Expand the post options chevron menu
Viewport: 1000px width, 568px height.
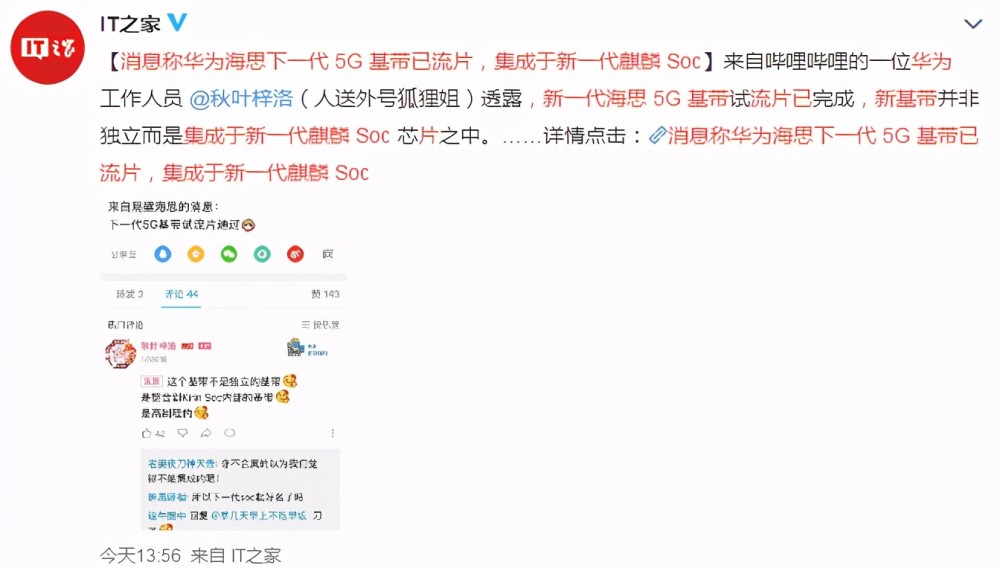pos(973,24)
